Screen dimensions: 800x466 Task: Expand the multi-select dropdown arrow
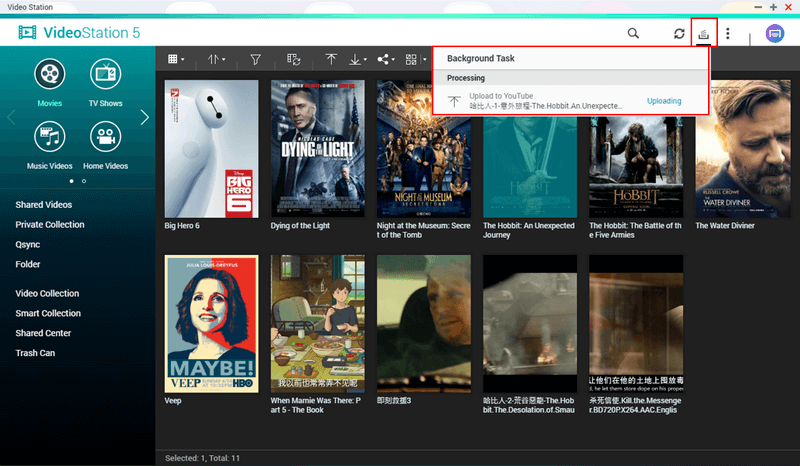pyautogui.click(x=424, y=60)
